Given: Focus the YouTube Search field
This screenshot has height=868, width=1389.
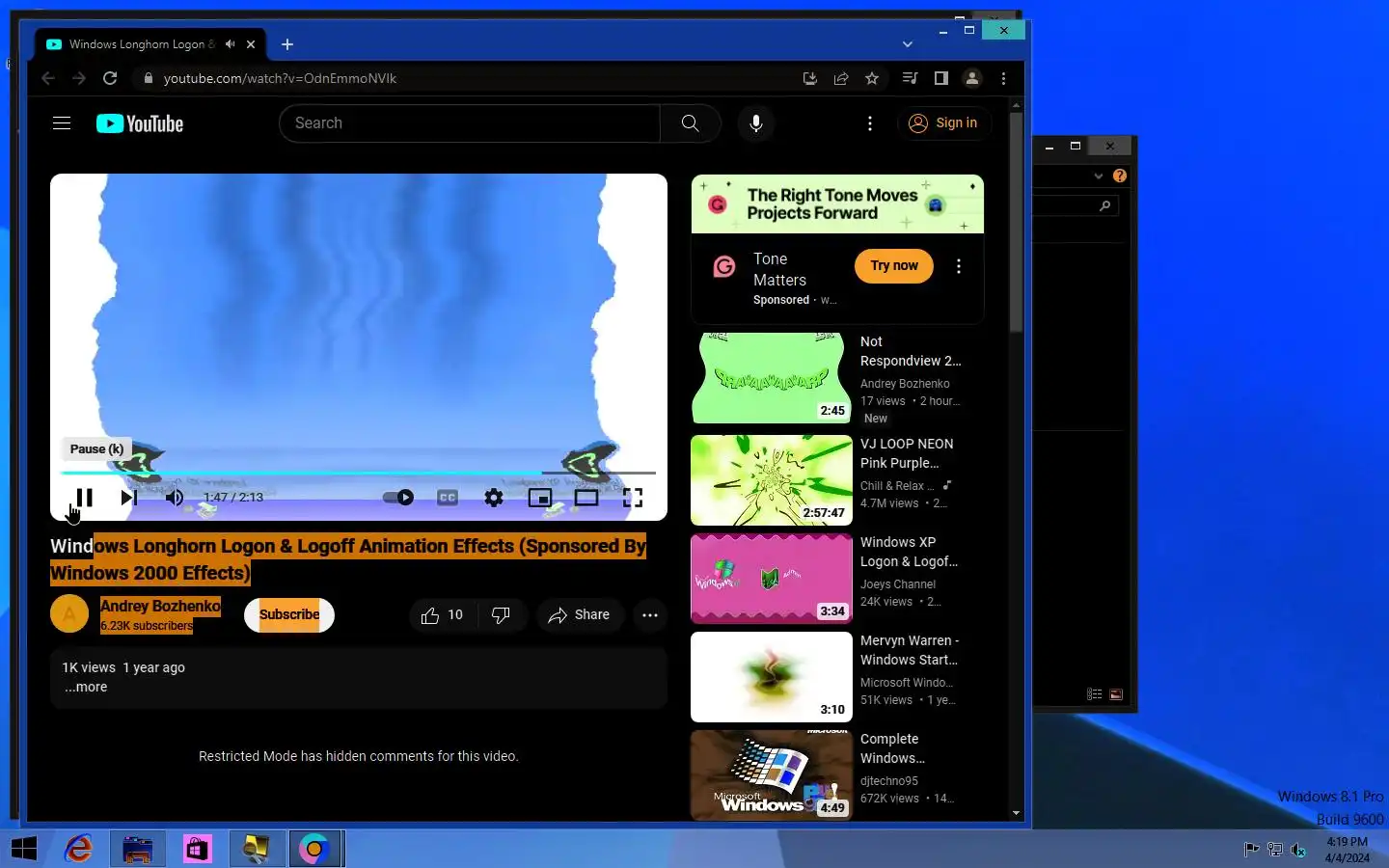Looking at the screenshot, I should click(x=469, y=123).
